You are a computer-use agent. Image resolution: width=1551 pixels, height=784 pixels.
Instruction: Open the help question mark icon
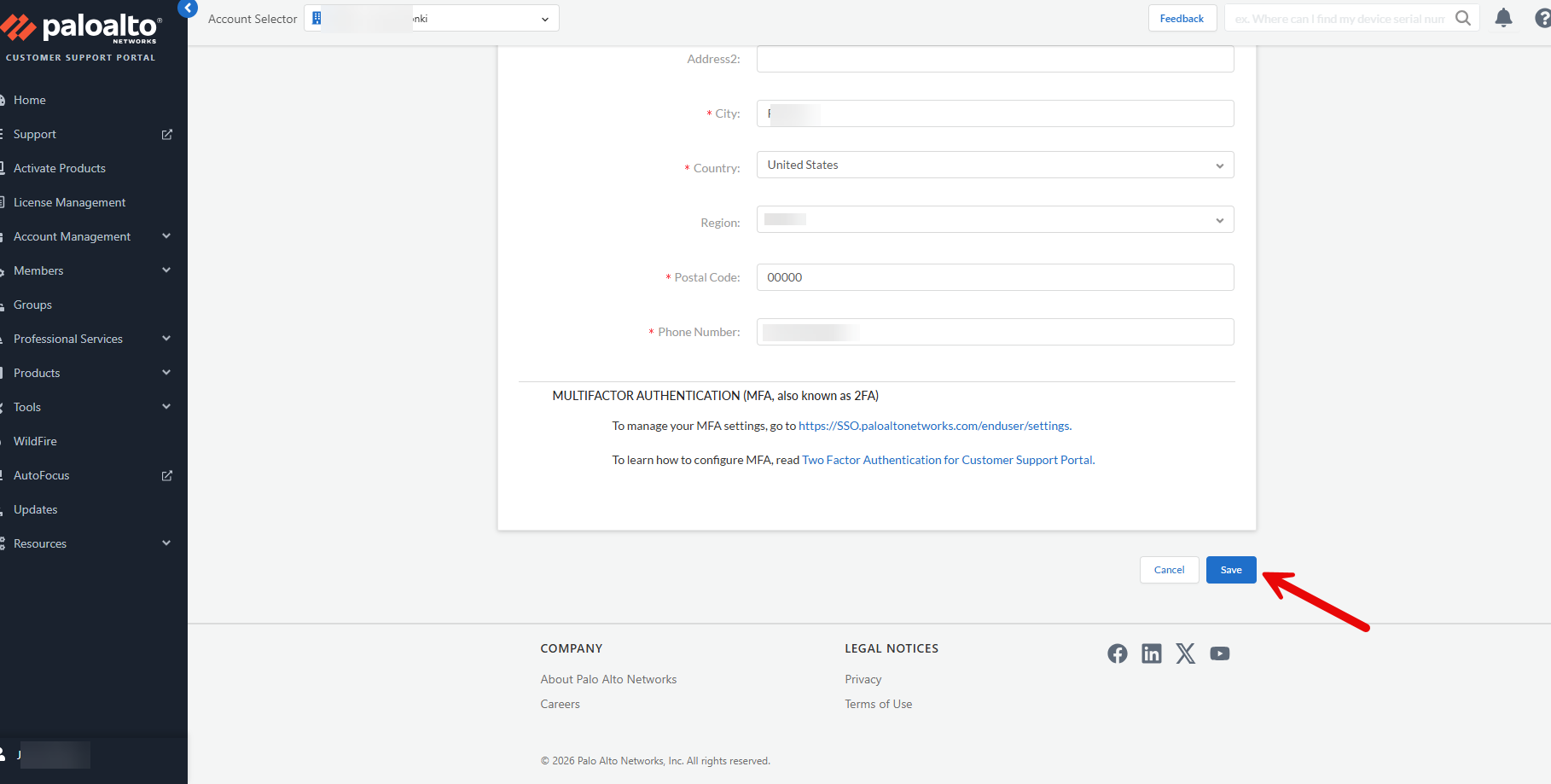click(1542, 18)
